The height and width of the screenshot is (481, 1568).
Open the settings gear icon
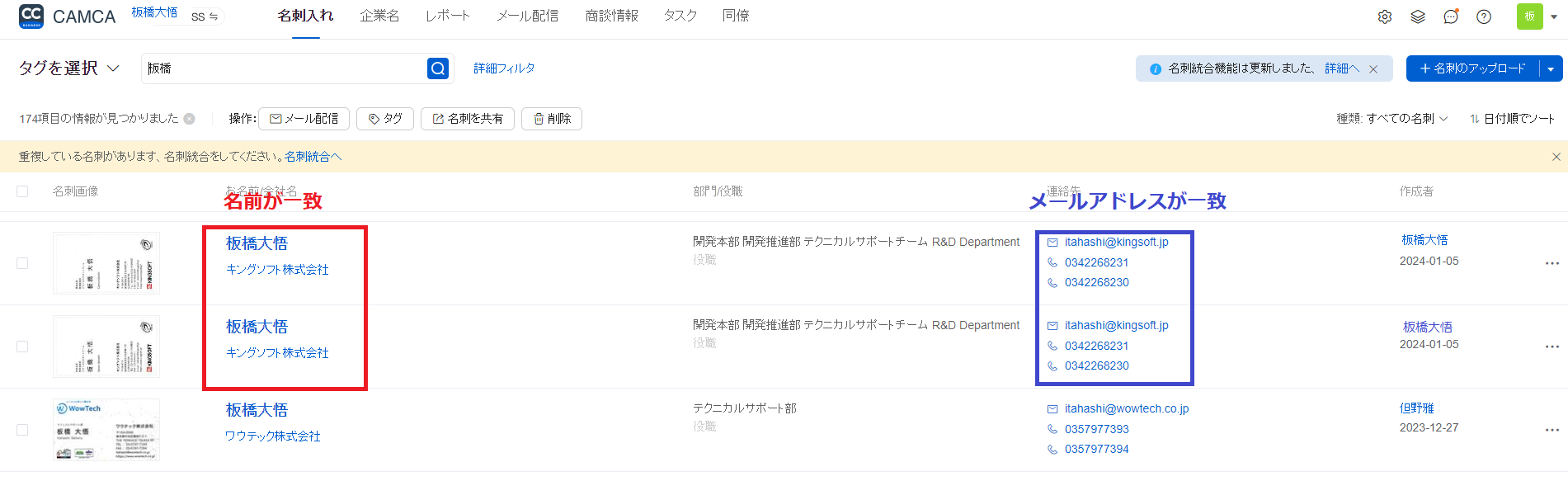(1385, 17)
